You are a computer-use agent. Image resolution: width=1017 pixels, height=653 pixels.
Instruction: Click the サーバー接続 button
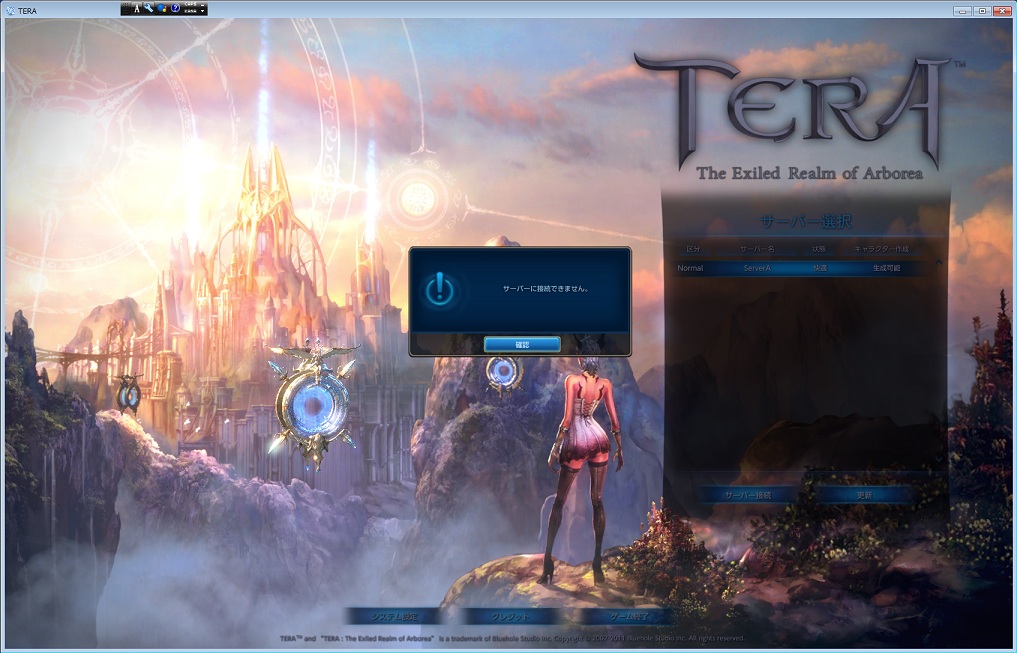pyautogui.click(x=748, y=495)
